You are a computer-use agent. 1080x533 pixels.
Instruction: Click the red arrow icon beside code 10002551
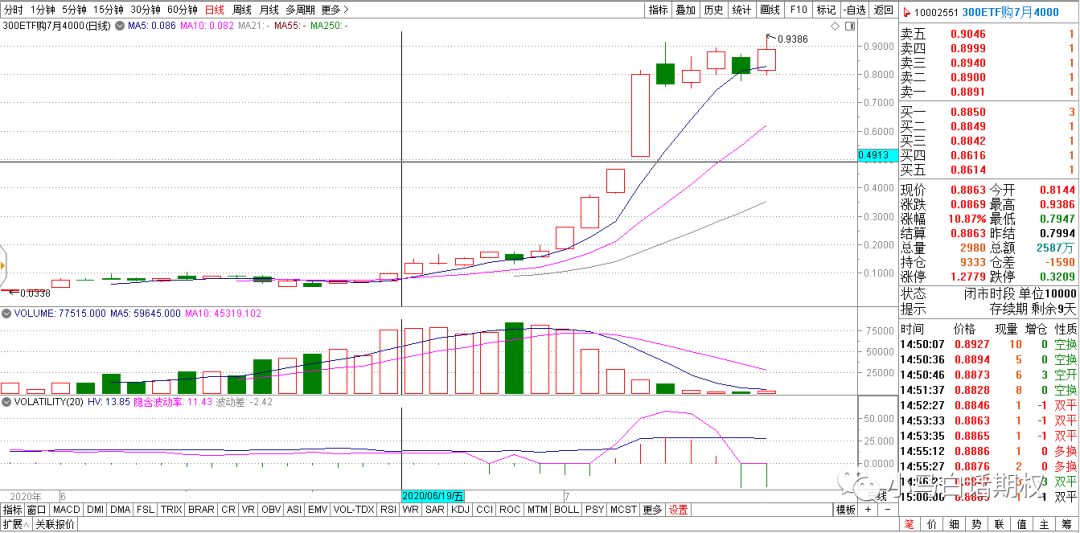click(x=906, y=10)
